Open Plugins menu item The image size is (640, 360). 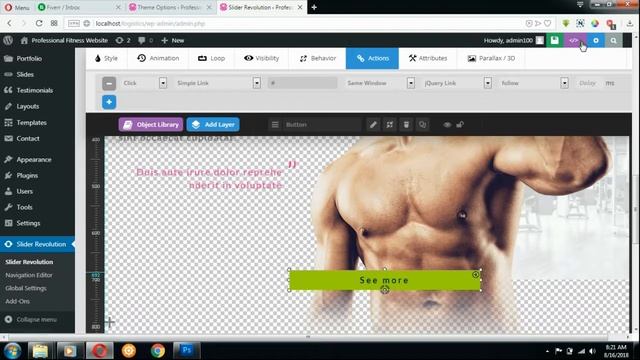coord(27,176)
